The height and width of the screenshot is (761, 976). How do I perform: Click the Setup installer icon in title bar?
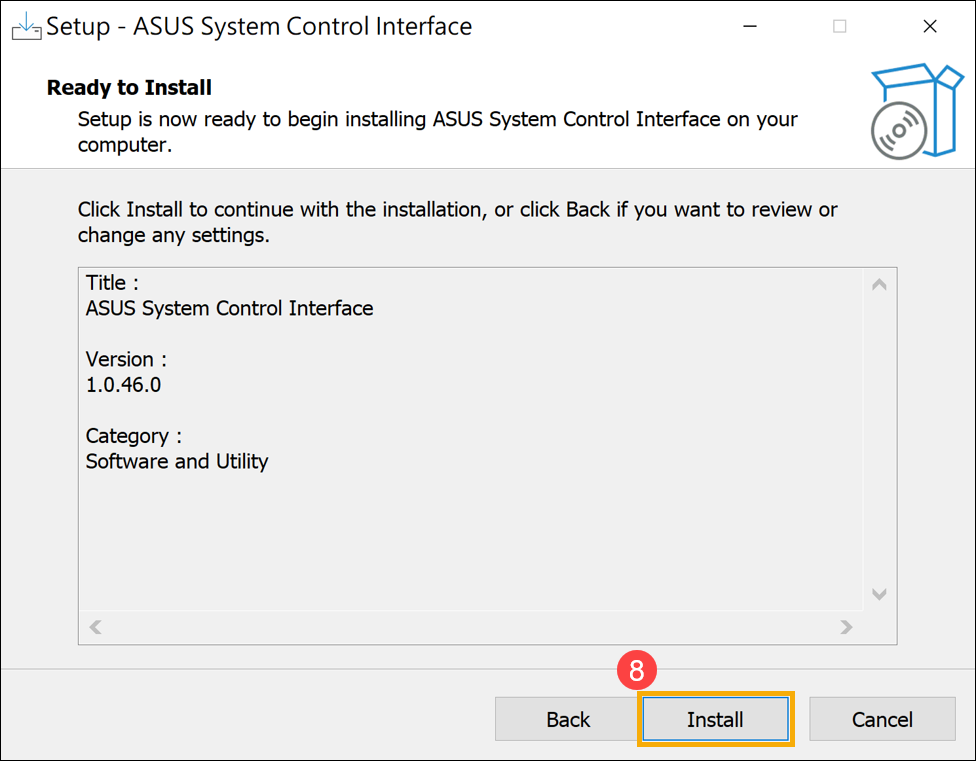coord(26,27)
